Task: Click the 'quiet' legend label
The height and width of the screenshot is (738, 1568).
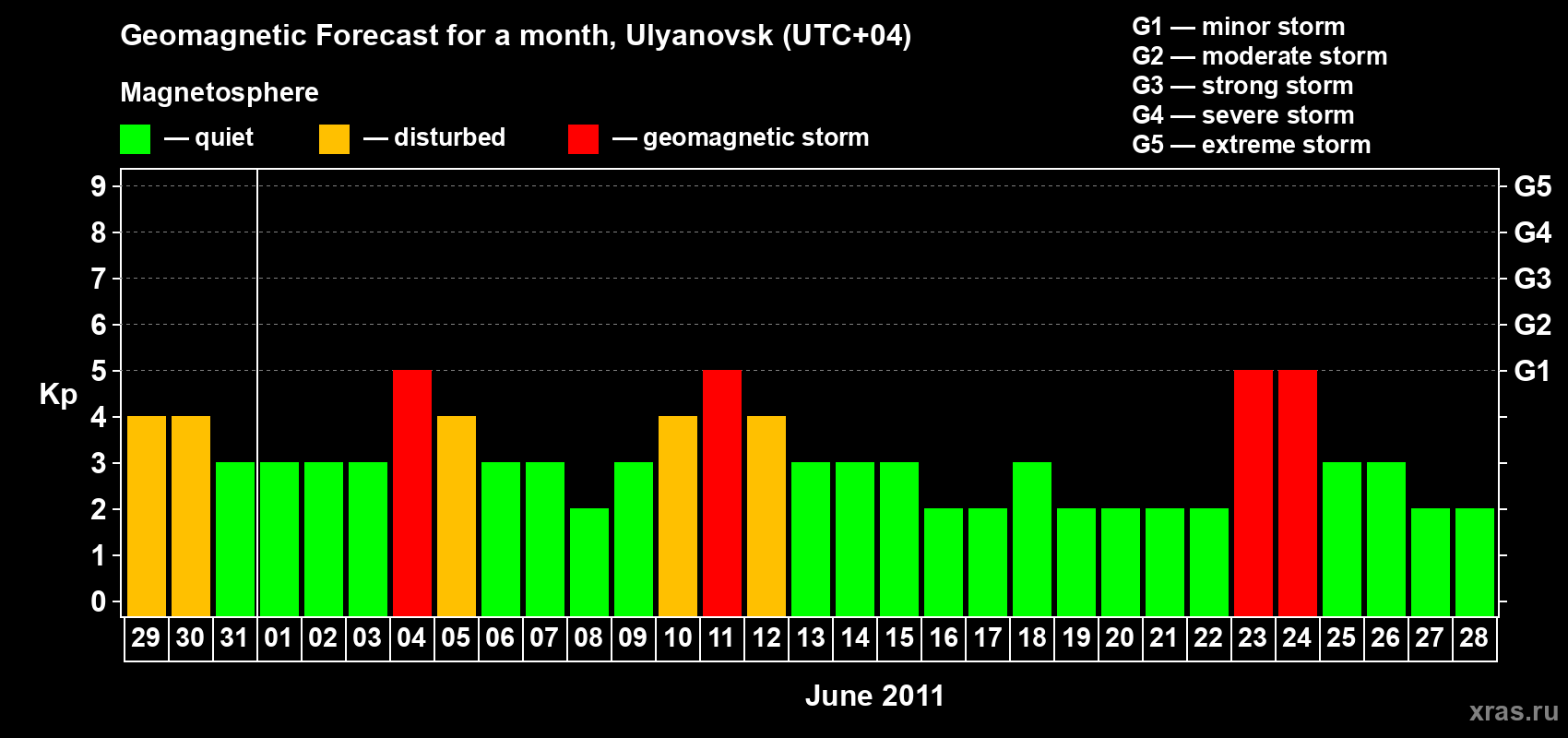Action: pos(224,137)
